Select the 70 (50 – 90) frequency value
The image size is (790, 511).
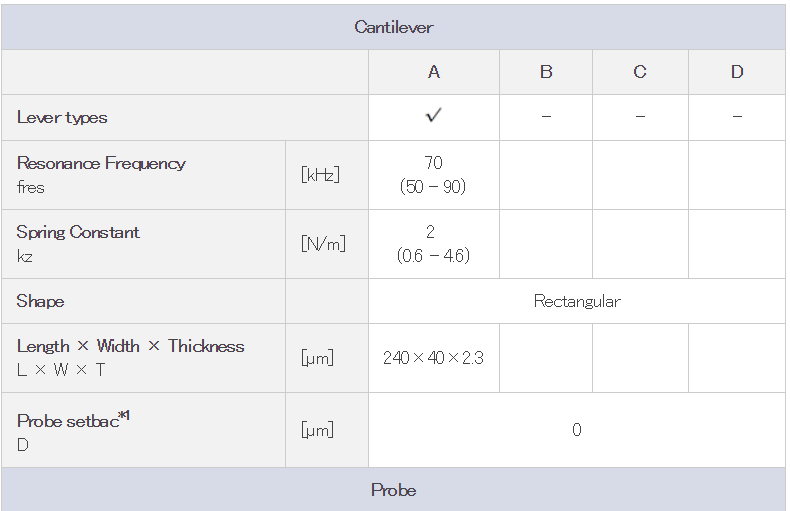[x=433, y=175]
